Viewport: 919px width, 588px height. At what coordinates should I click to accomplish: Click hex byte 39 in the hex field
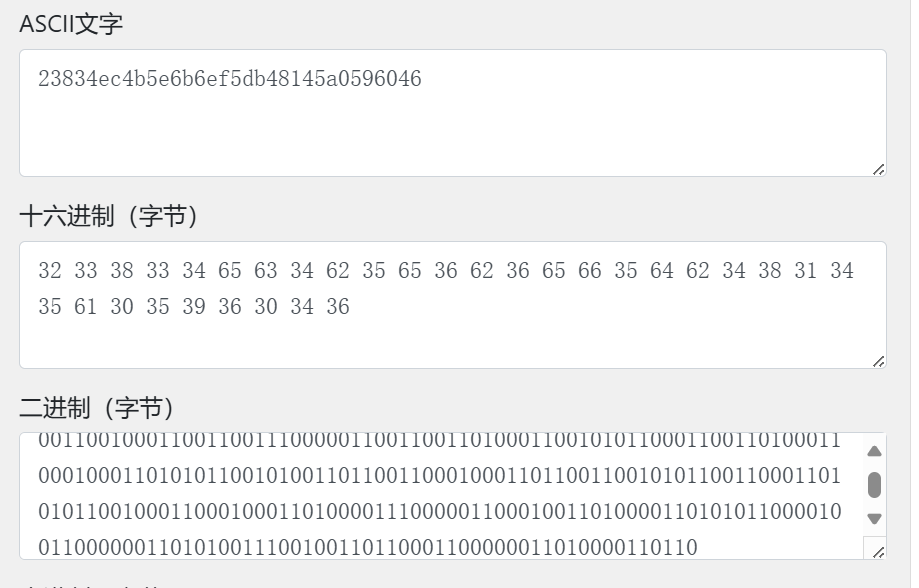[193, 307]
